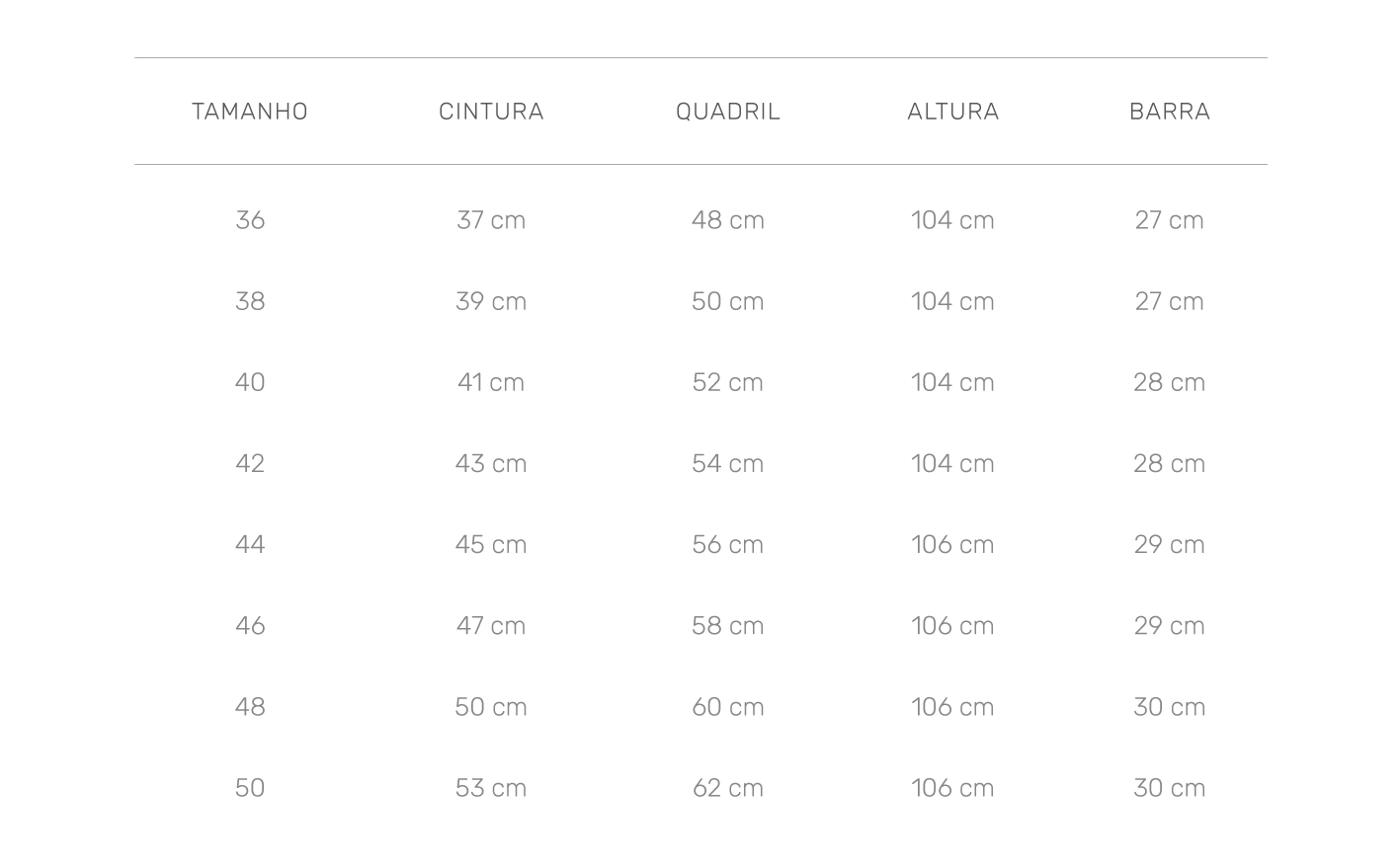1400x868 pixels.
Task: Click the 48 cm quadril value
Action: tap(728, 220)
